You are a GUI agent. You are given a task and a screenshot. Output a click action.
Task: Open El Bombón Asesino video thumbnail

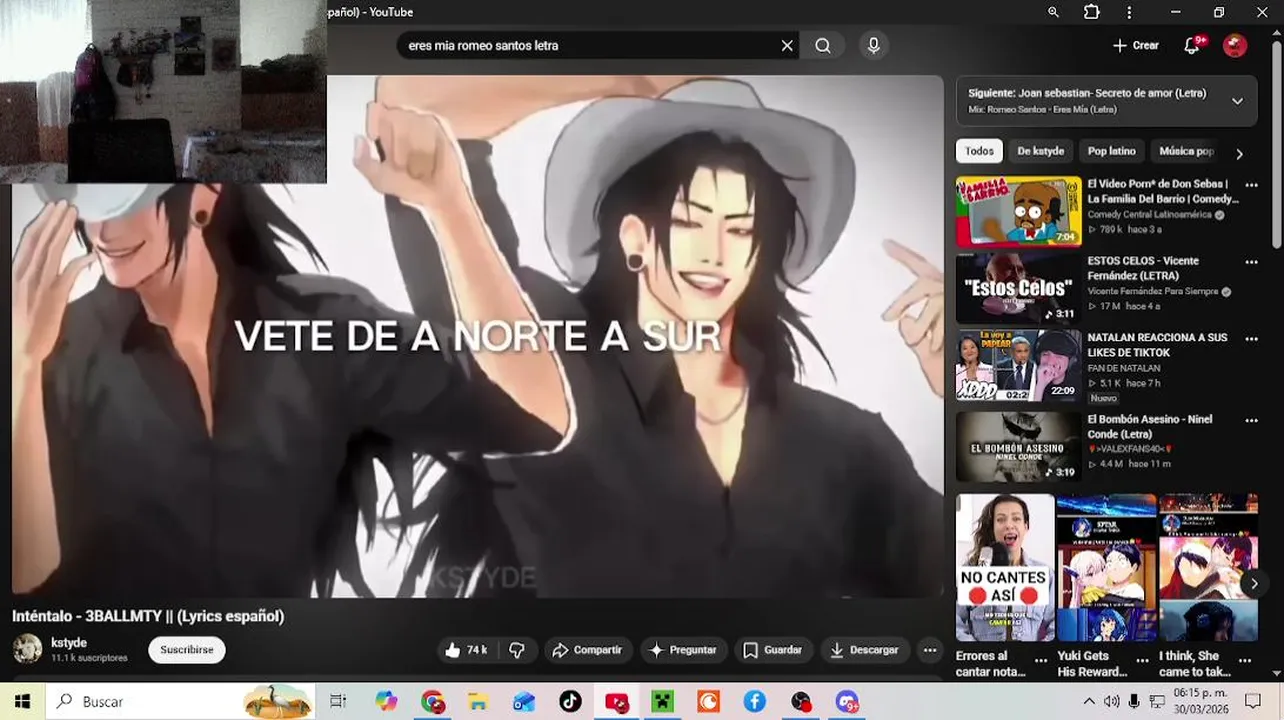click(1018, 447)
